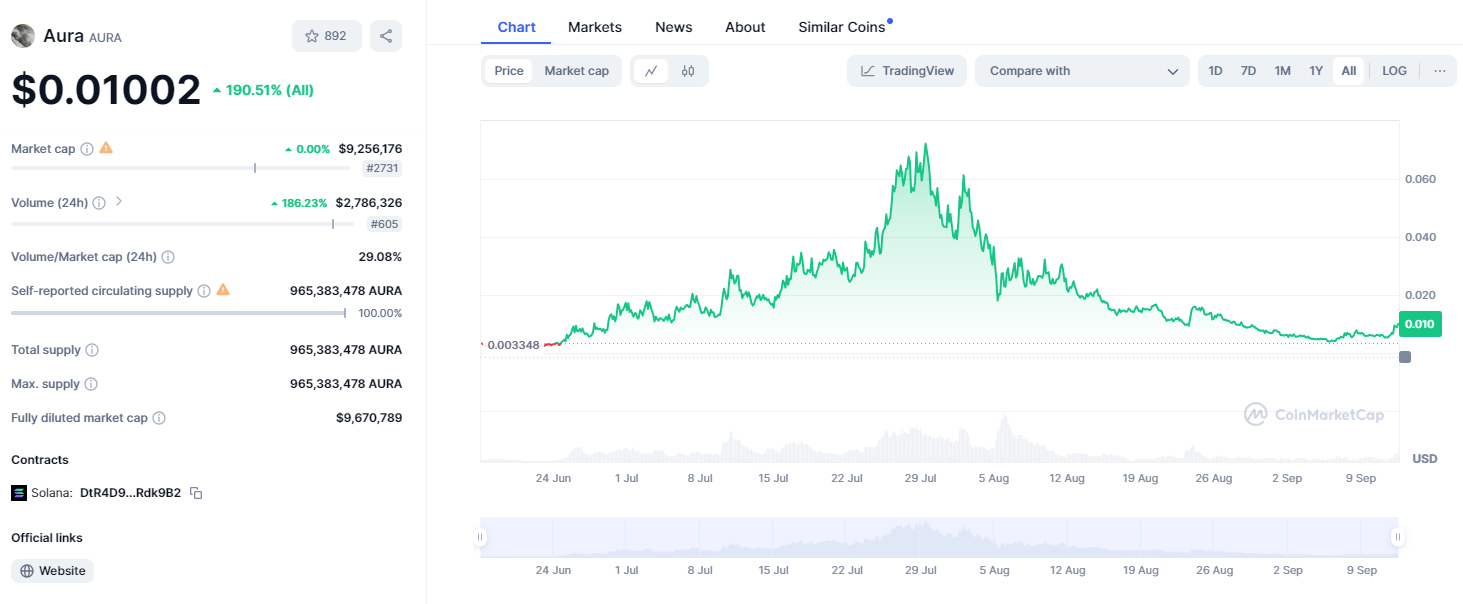1463x604 pixels.
Task: Click the #2731 market cap rank badge
Action: click(382, 169)
